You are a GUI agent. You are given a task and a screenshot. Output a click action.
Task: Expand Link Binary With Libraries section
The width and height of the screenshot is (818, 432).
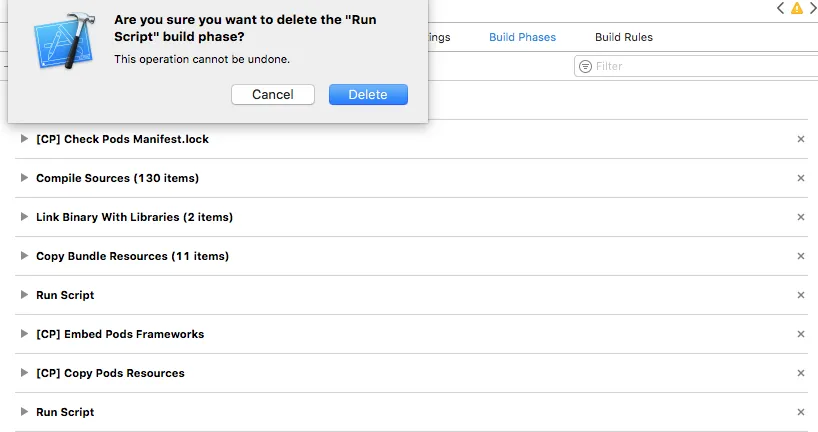click(x=25, y=217)
